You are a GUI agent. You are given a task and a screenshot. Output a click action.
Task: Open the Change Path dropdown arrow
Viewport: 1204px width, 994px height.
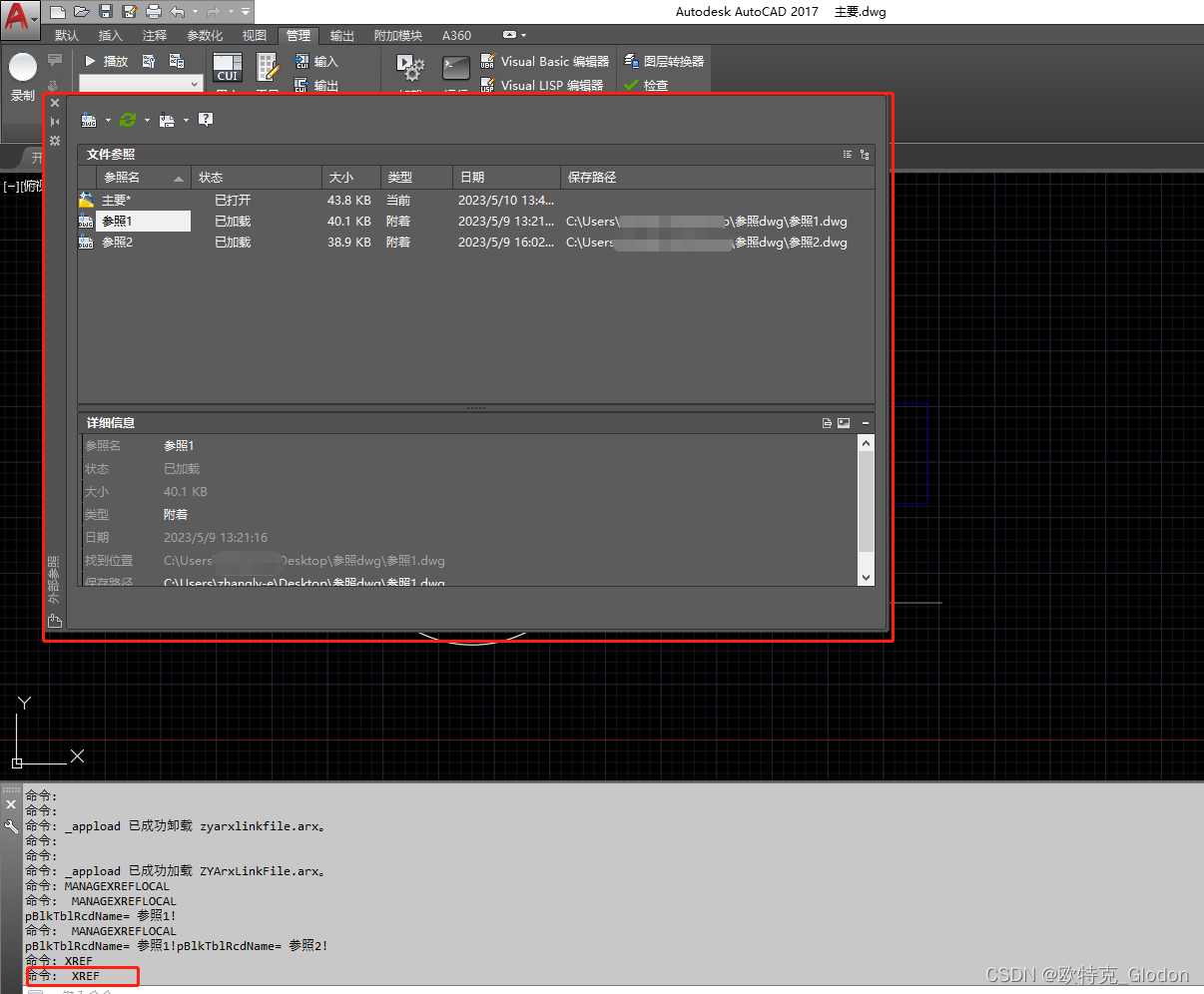tap(186, 120)
